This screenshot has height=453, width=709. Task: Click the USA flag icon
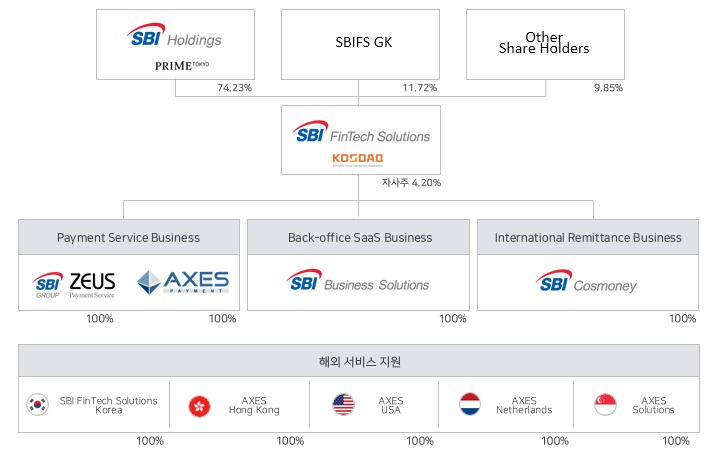pyautogui.click(x=344, y=404)
